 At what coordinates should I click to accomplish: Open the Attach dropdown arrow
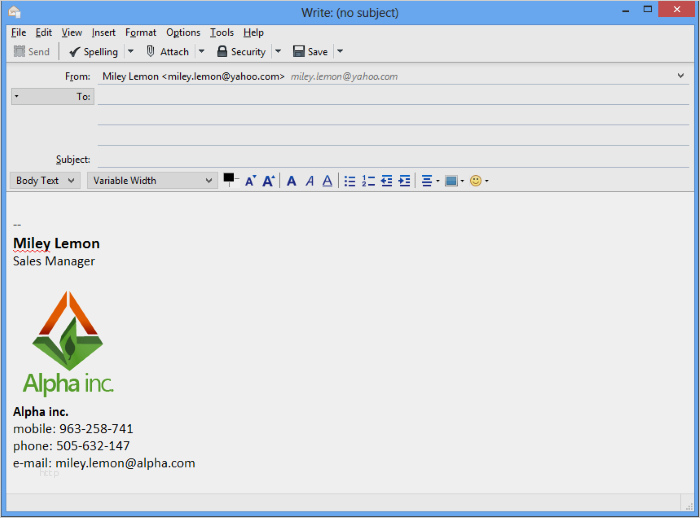pyautogui.click(x=201, y=52)
